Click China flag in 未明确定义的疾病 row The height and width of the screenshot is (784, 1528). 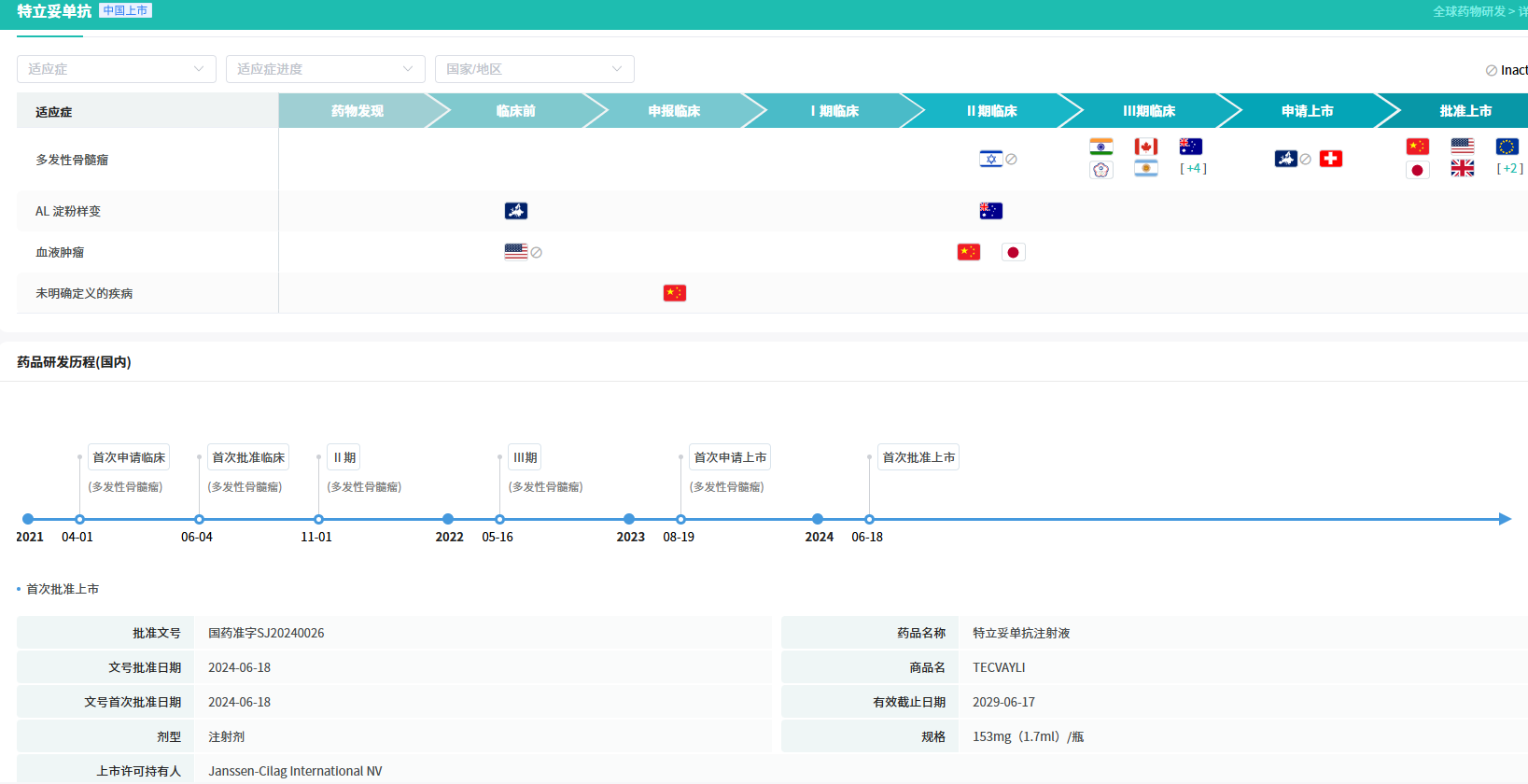click(x=674, y=293)
